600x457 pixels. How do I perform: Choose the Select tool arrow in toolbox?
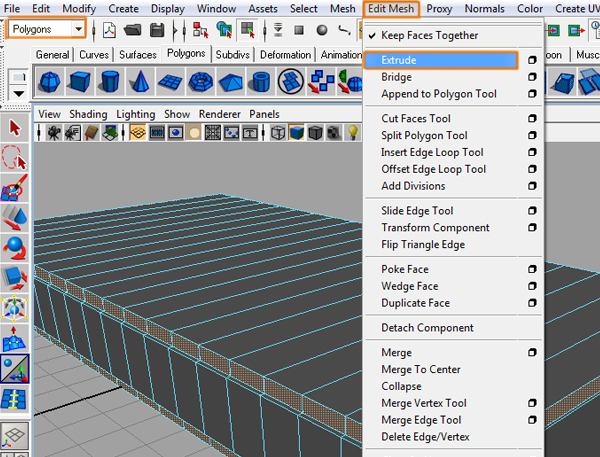point(15,128)
